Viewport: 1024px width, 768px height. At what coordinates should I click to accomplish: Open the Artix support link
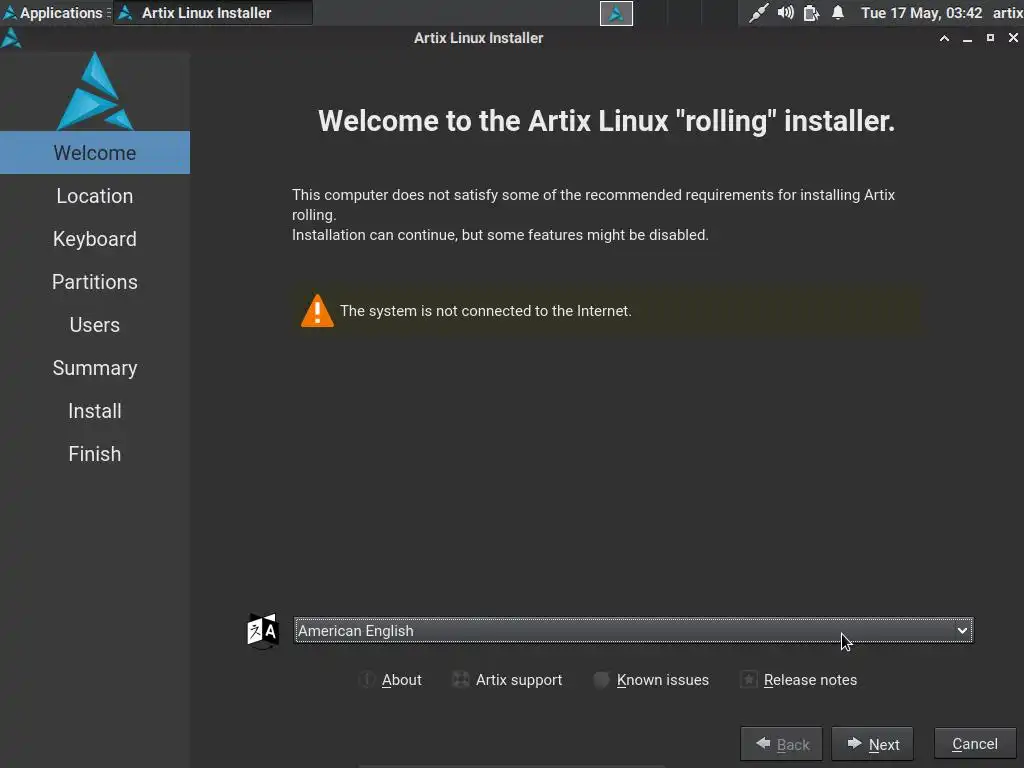tap(518, 680)
